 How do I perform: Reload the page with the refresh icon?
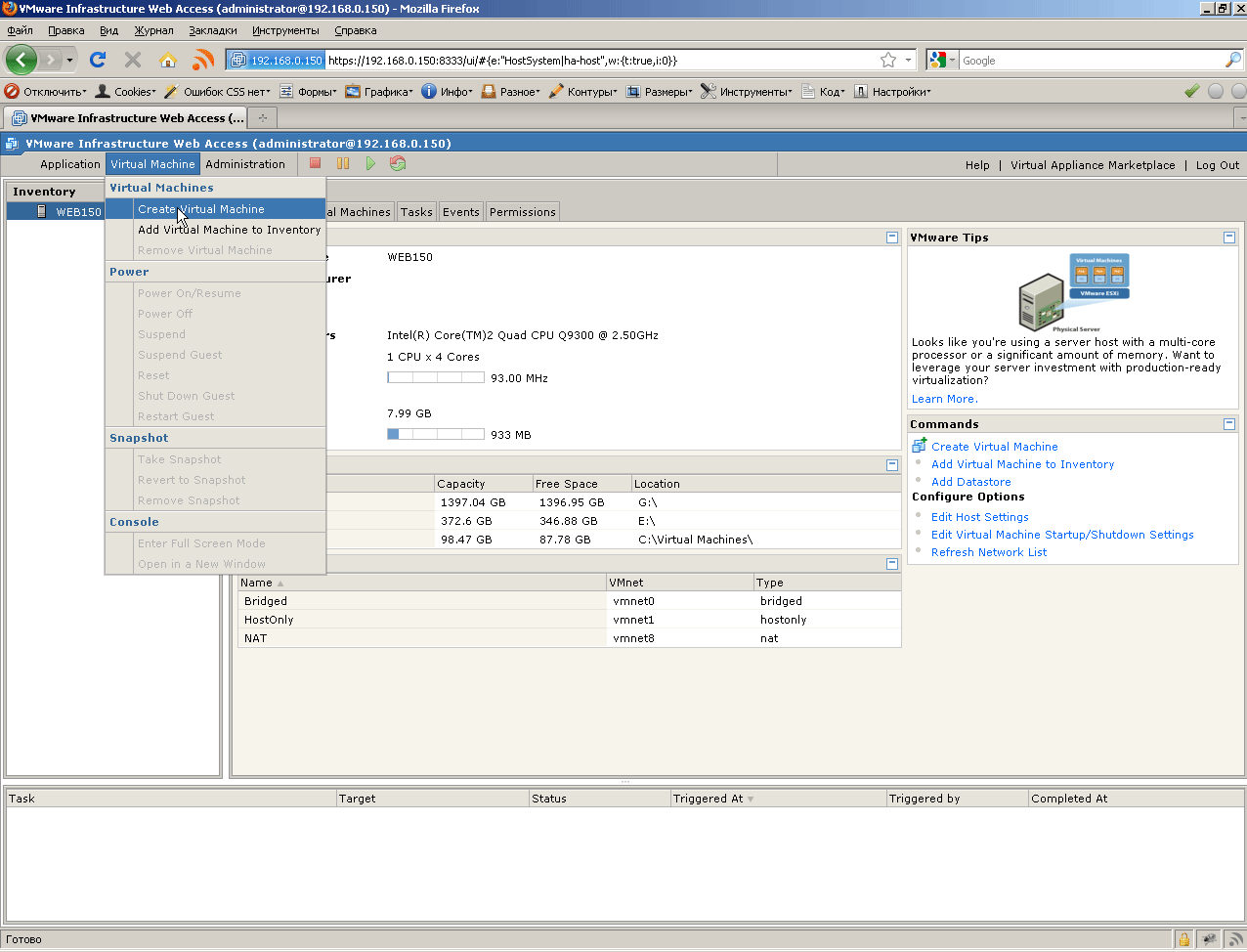98,60
